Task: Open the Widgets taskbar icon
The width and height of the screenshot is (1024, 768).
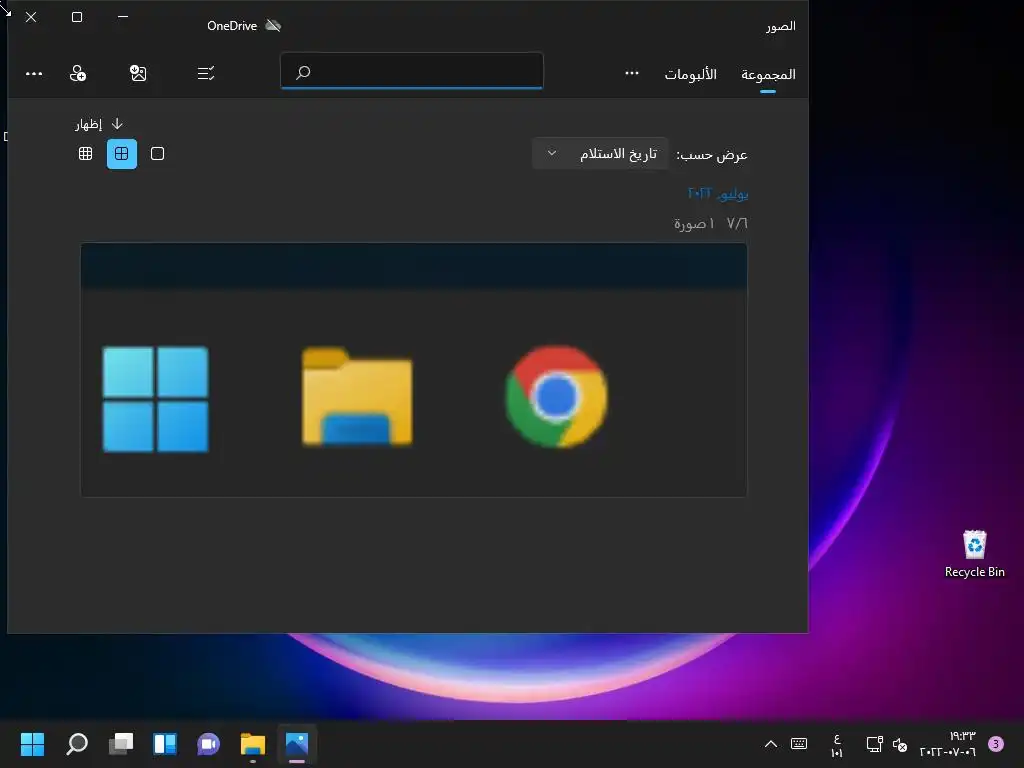Action: (165, 744)
